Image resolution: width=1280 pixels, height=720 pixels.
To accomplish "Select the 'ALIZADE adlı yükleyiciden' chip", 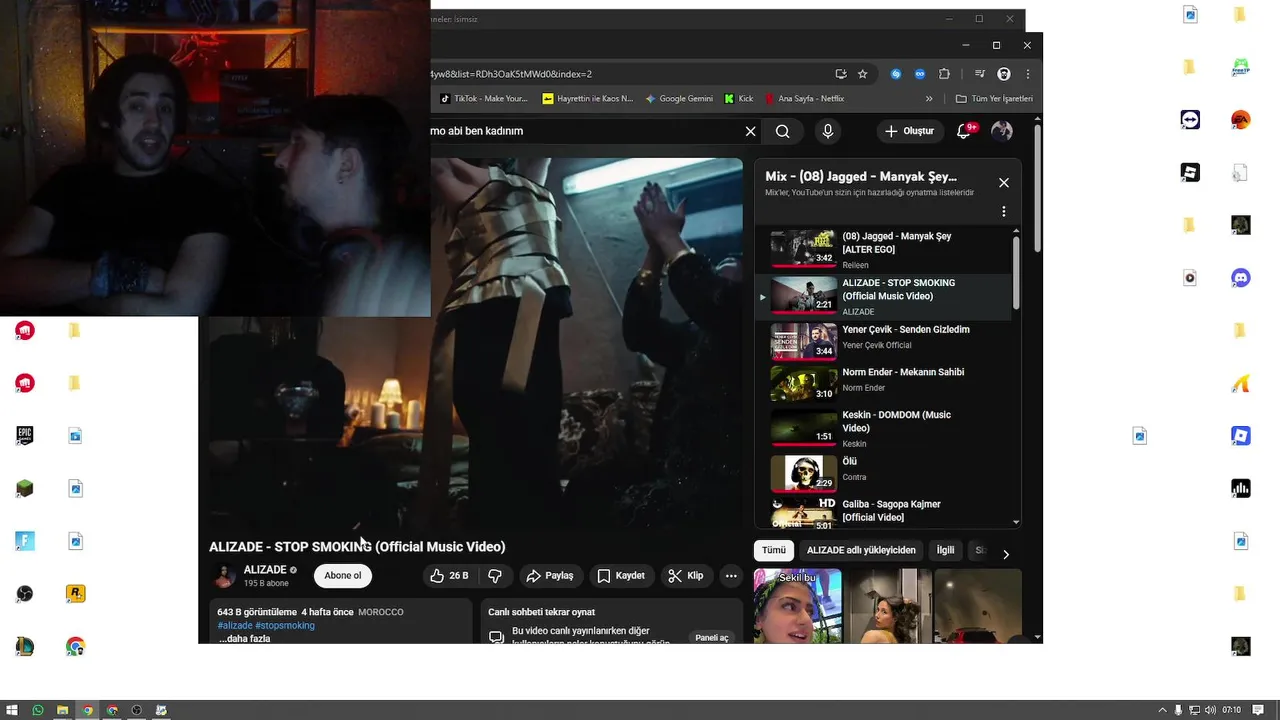I will [861, 550].
